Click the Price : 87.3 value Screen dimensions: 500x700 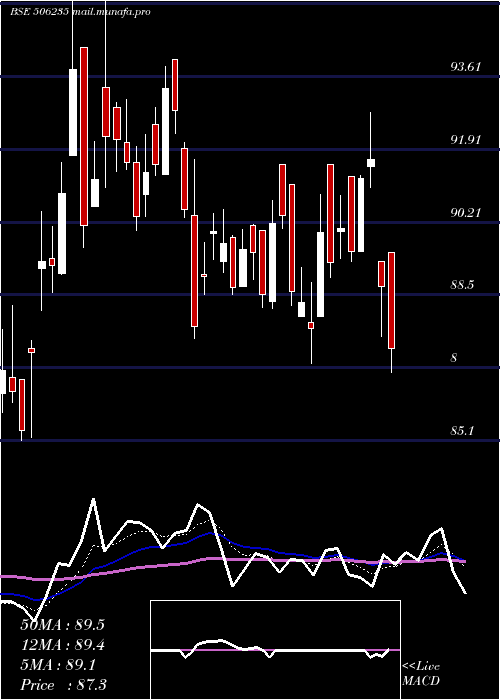63,685
